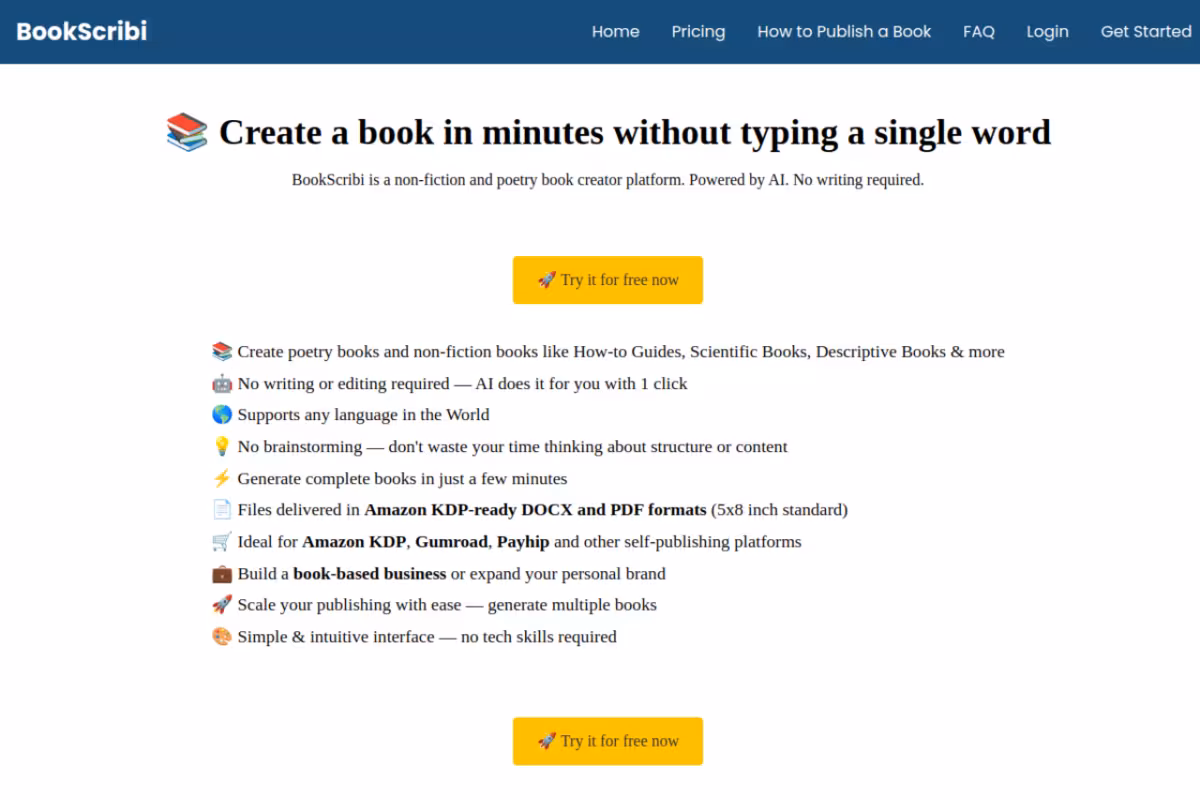This screenshot has width=1200, height=800.
Task: Click the text No brainstorming
Action: [300, 447]
